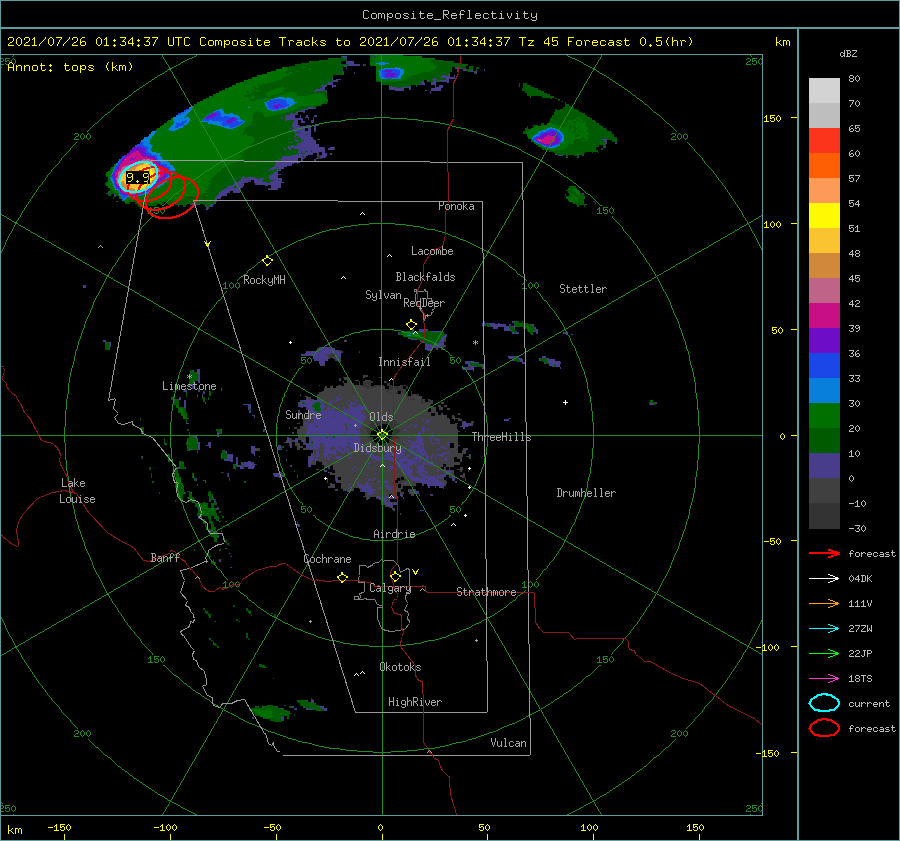
Task: Click the Strathmore label
Action: pos(487,592)
